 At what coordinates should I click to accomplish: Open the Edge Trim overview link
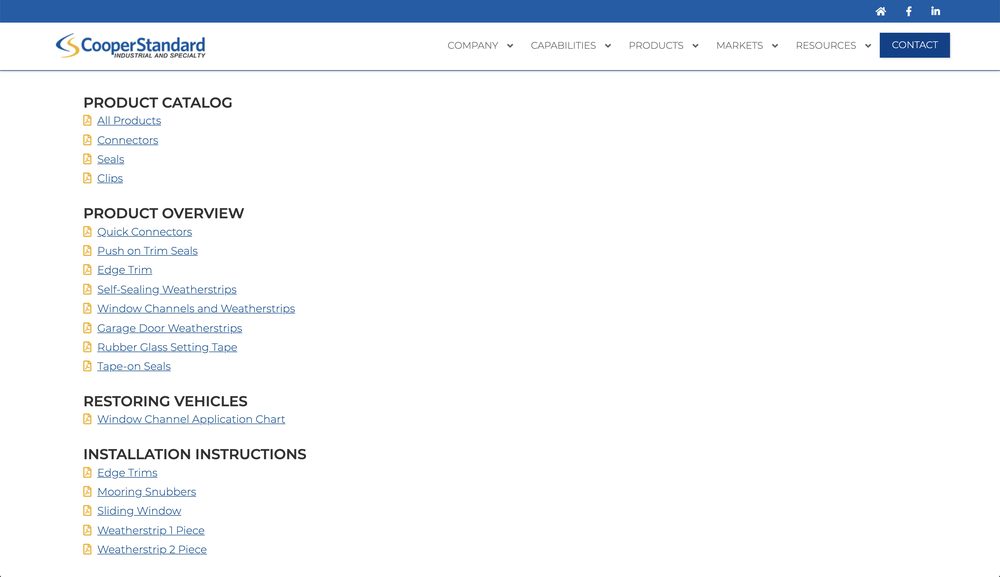pos(124,270)
